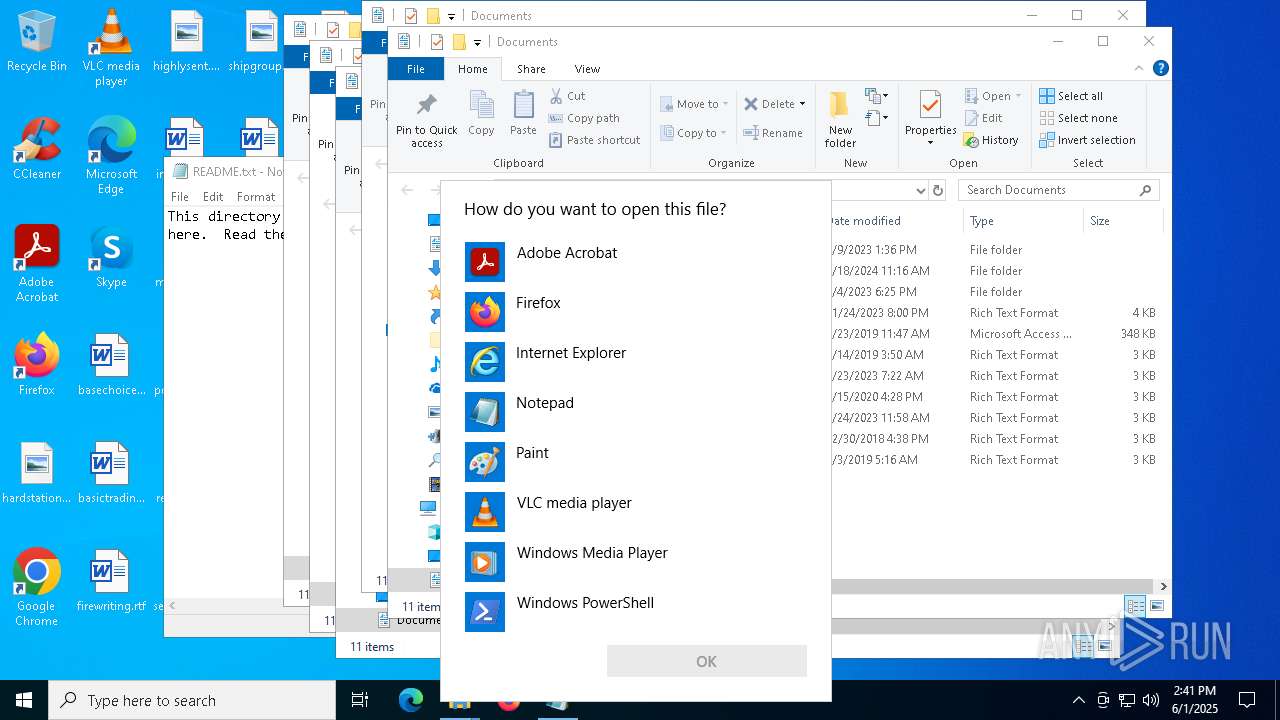Viewport: 1280px width, 720px height.
Task: Choose Windows PowerShell in the open-with list
Action: [x=636, y=612]
